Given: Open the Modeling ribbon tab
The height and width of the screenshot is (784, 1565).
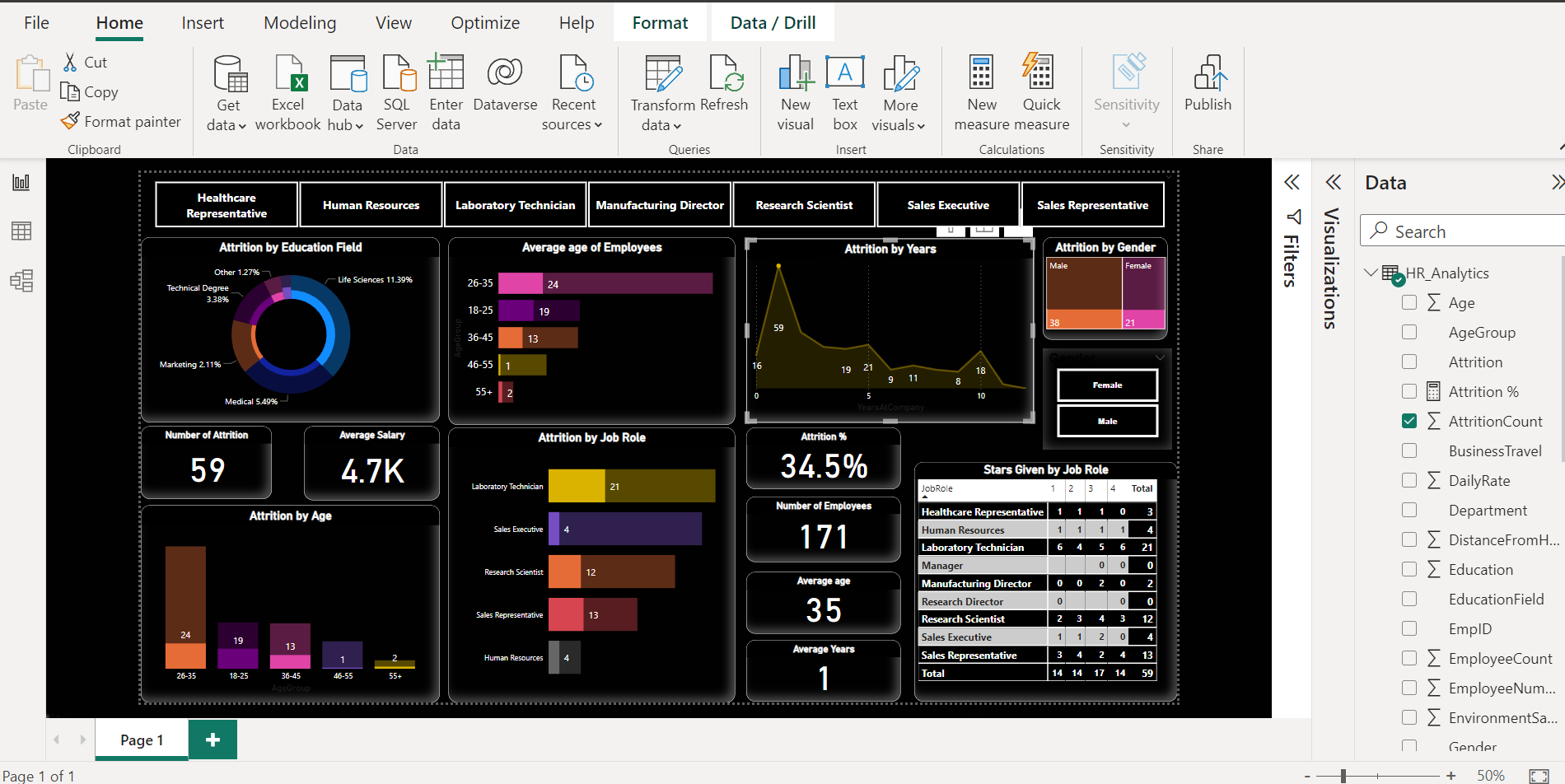Looking at the screenshot, I should [299, 22].
